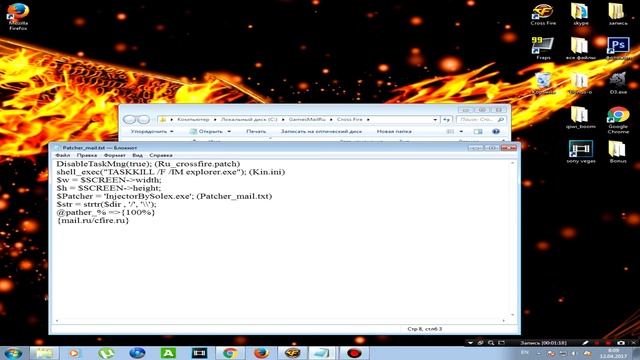
Task: Open the Правка menu in Notepad
Action: 87,156
